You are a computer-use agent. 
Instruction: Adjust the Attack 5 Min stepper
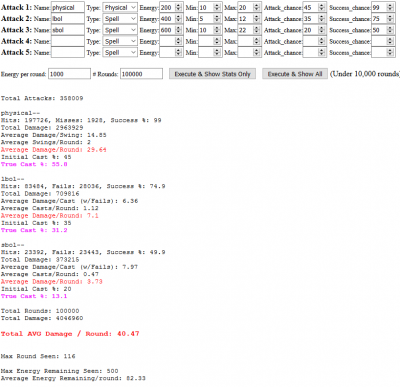point(217,52)
